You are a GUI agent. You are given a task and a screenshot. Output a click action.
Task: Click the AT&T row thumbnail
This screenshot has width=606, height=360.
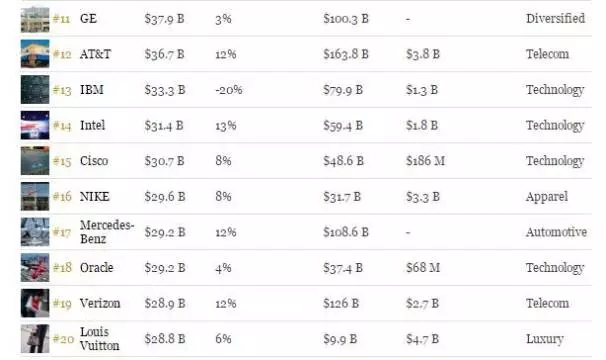pos(35,54)
